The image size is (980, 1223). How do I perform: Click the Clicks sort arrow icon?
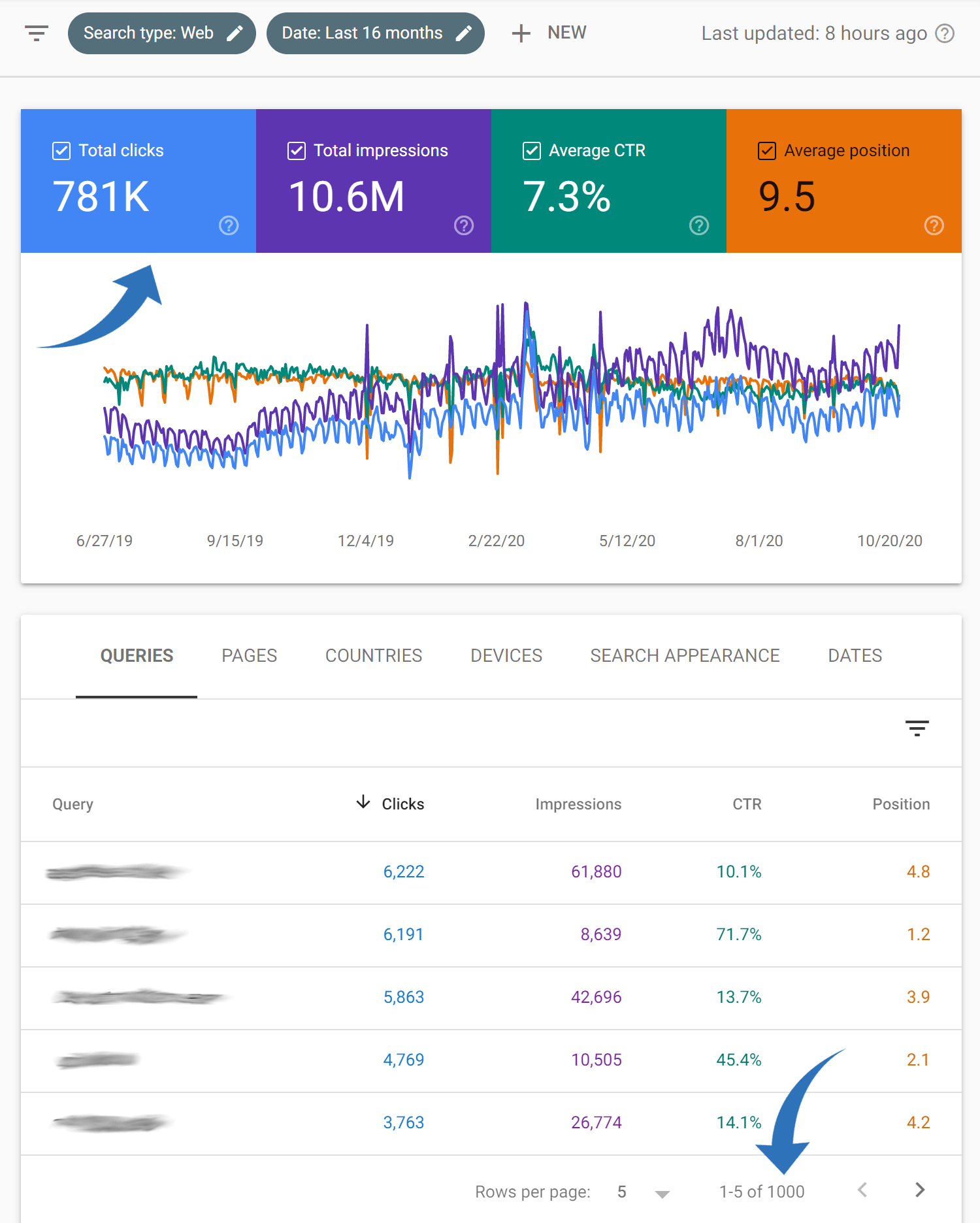[363, 802]
